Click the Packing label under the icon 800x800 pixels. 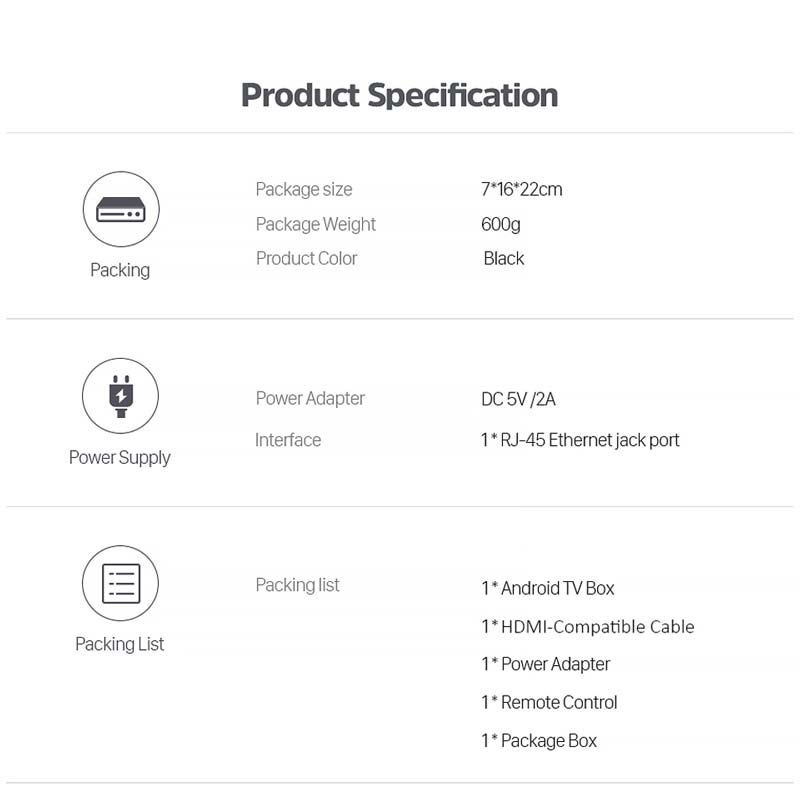coord(120,270)
